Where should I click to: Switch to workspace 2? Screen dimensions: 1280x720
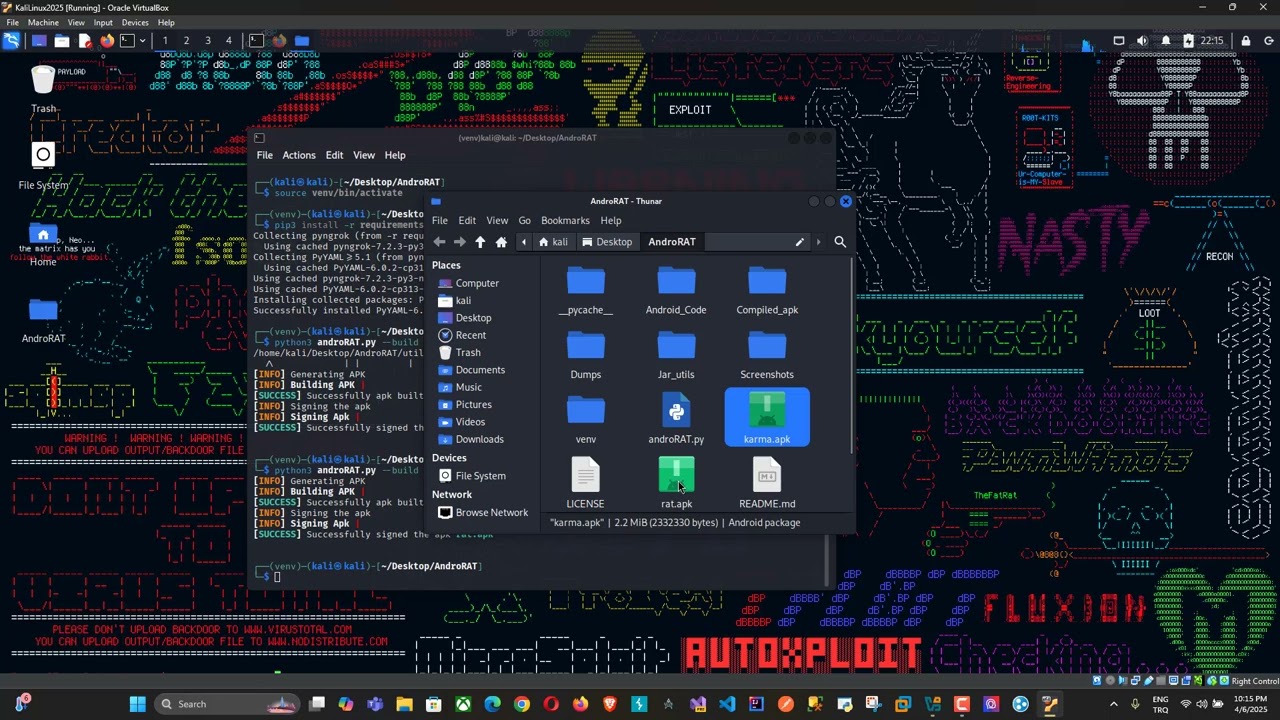pyautogui.click(x=186, y=41)
